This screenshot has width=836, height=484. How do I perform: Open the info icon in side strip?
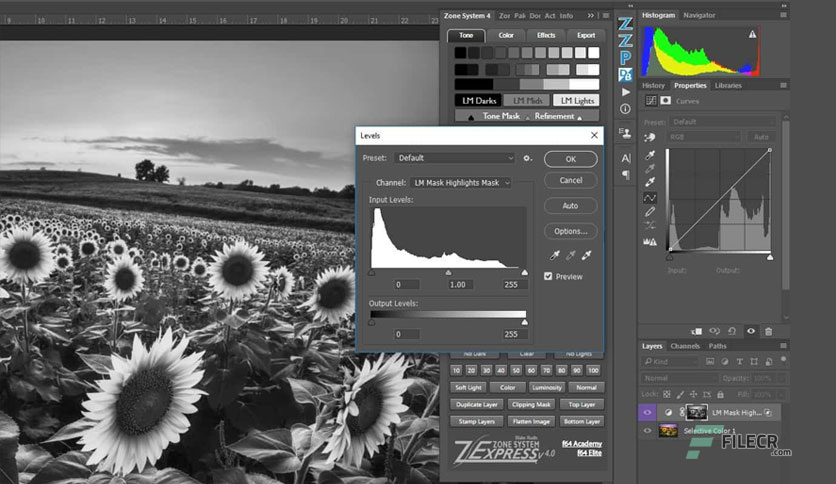pyautogui.click(x=625, y=109)
